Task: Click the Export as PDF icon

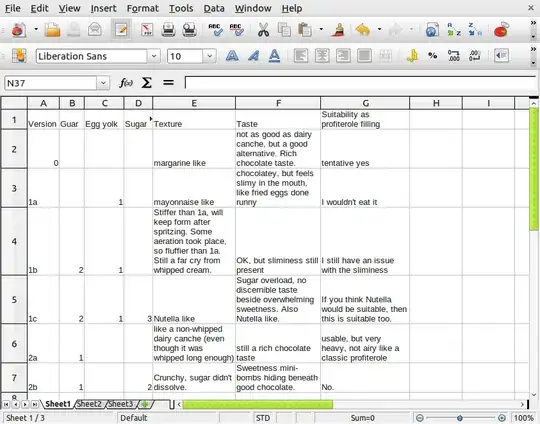Action: tap(147, 30)
